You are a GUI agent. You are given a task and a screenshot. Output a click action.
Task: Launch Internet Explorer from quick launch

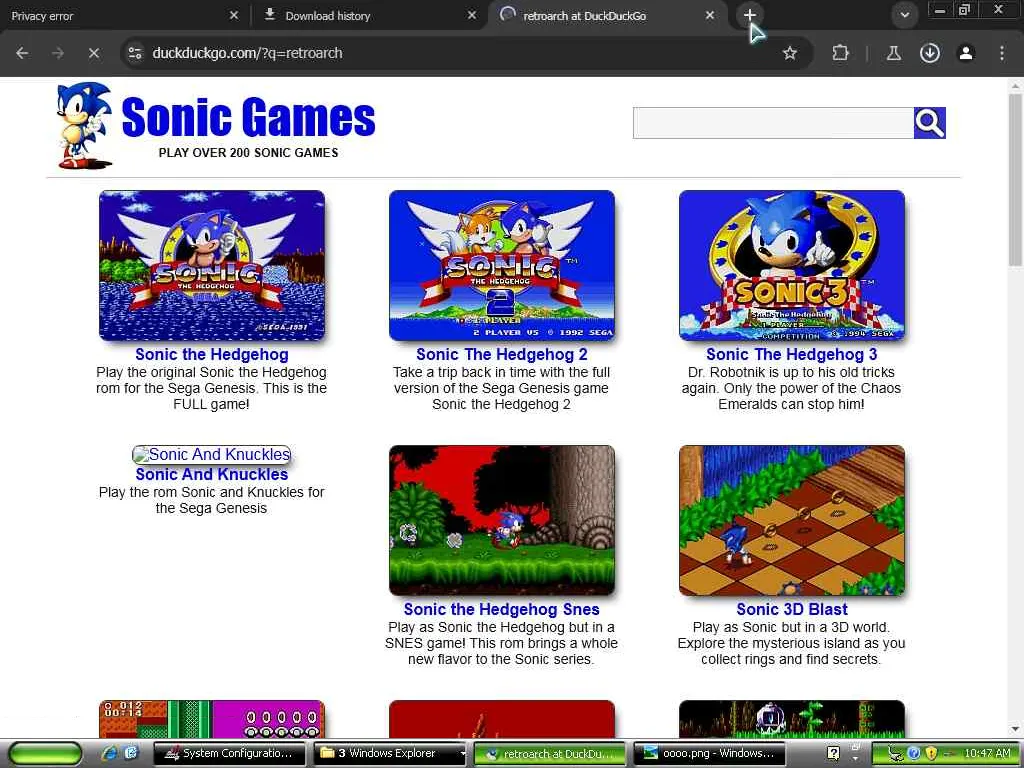pos(110,754)
